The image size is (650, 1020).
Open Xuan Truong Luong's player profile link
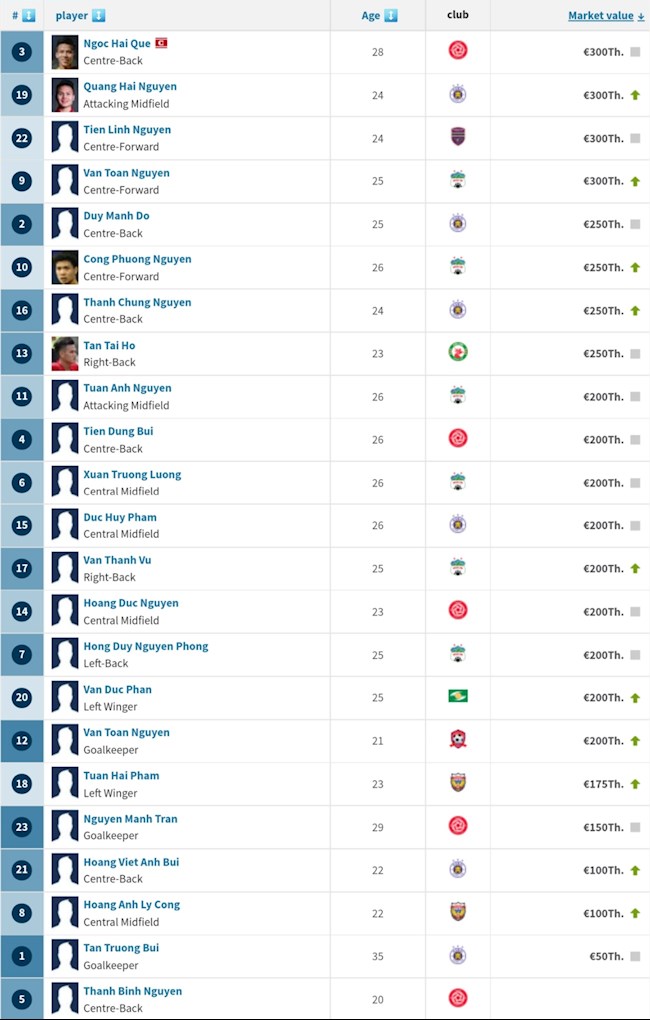pos(132,474)
